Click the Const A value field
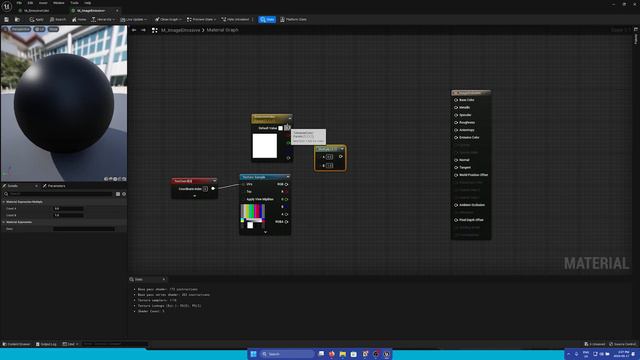Image resolution: width=640 pixels, height=360 pixels. click(x=68, y=209)
